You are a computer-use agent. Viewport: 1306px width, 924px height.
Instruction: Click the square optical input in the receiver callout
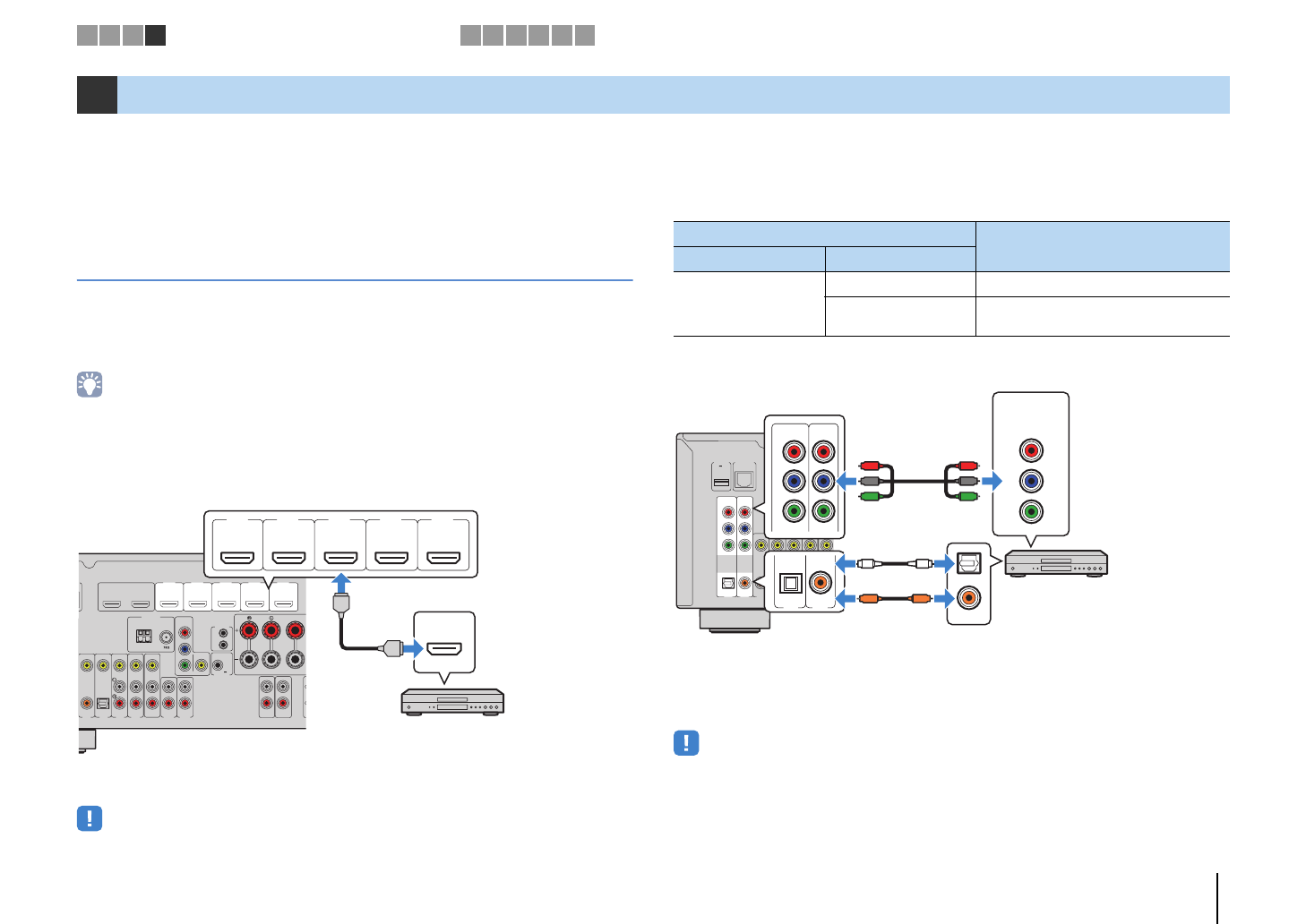click(x=789, y=582)
